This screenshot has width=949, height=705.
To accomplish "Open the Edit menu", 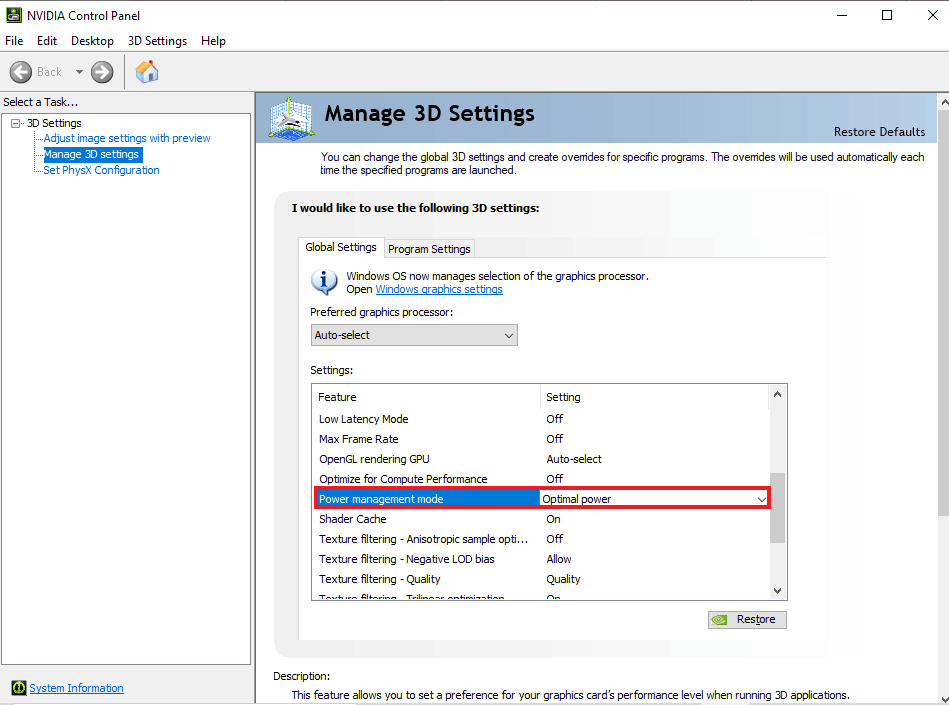I will (x=47, y=41).
